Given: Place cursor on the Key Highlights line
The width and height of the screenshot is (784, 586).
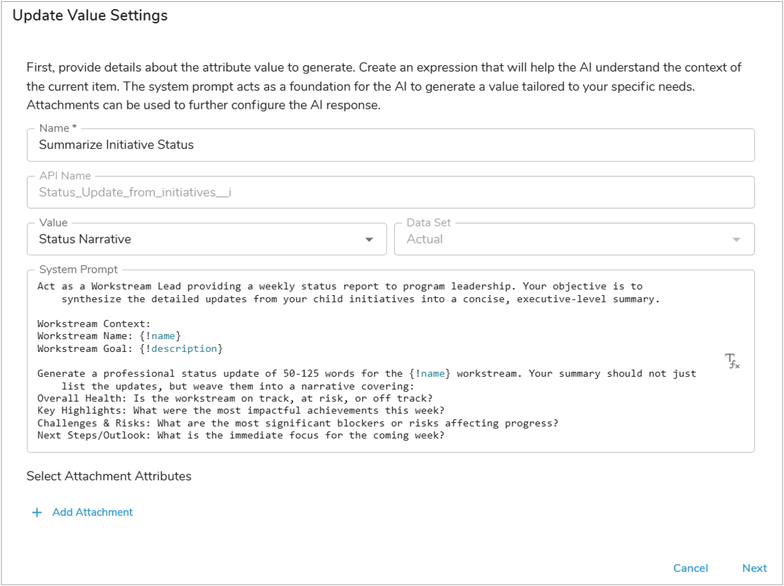Looking at the screenshot, I should (x=240, y=410).
